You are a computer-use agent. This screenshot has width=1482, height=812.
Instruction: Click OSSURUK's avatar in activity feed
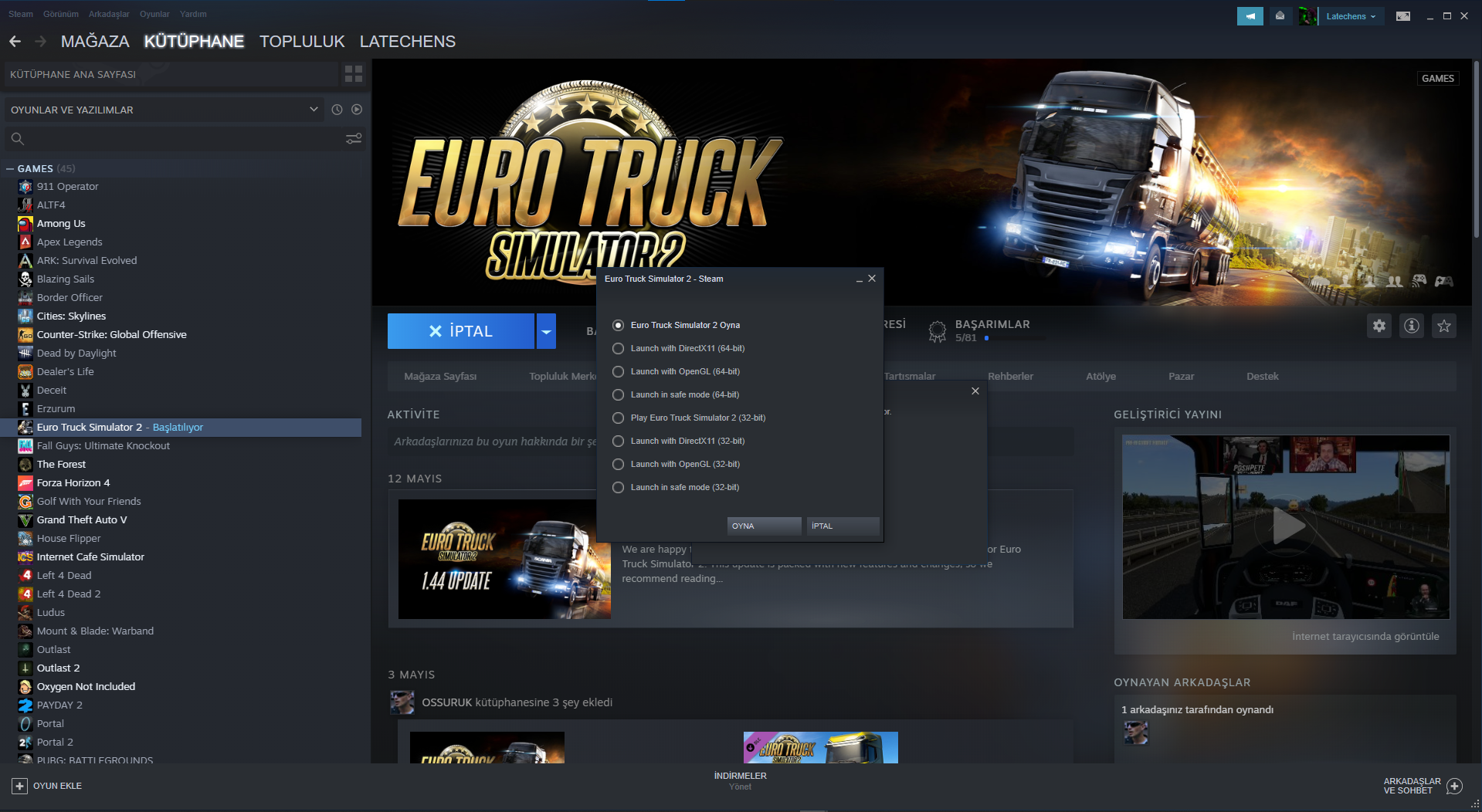402,702
